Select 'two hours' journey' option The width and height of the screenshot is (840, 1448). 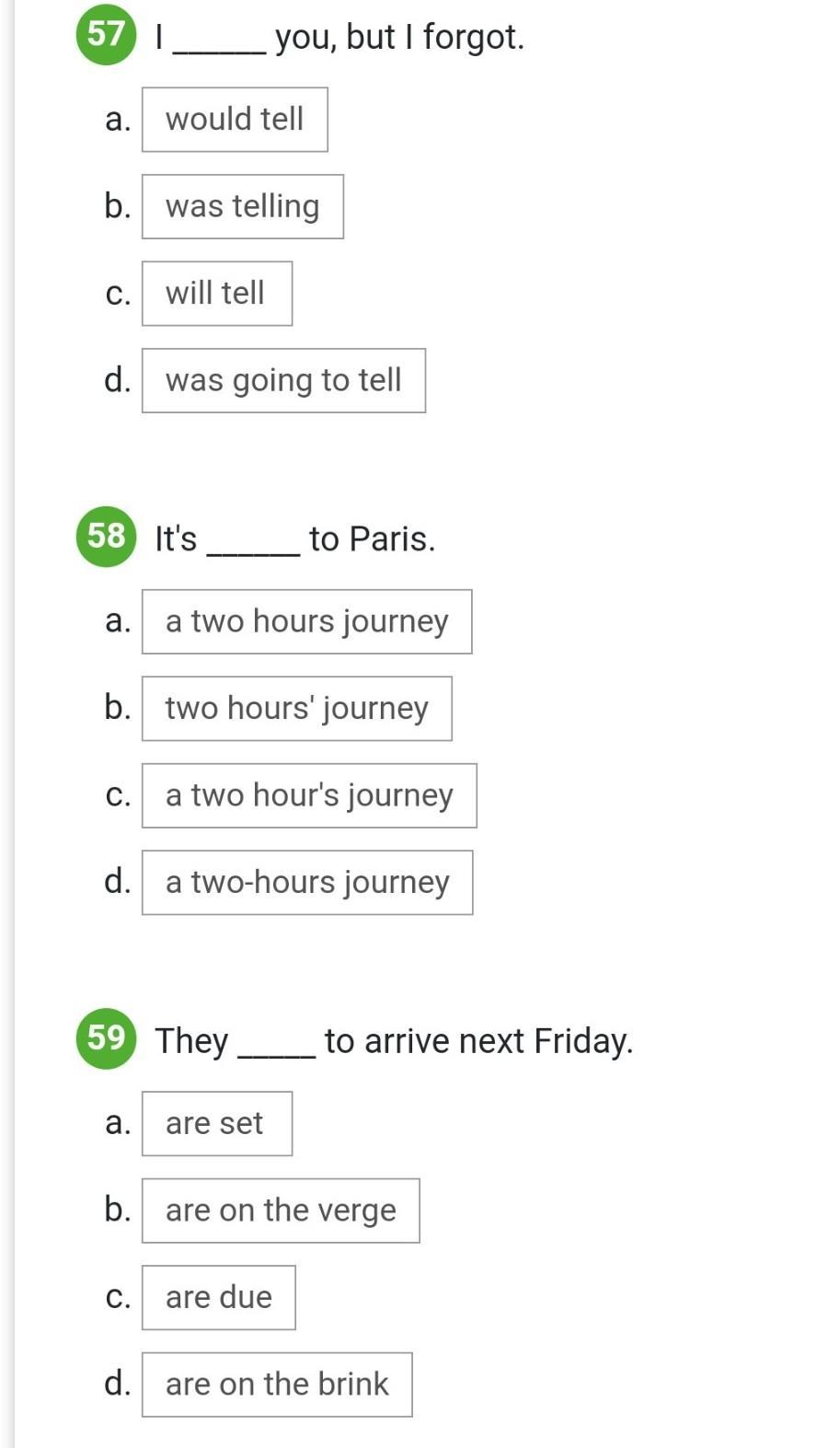(297, 709)
